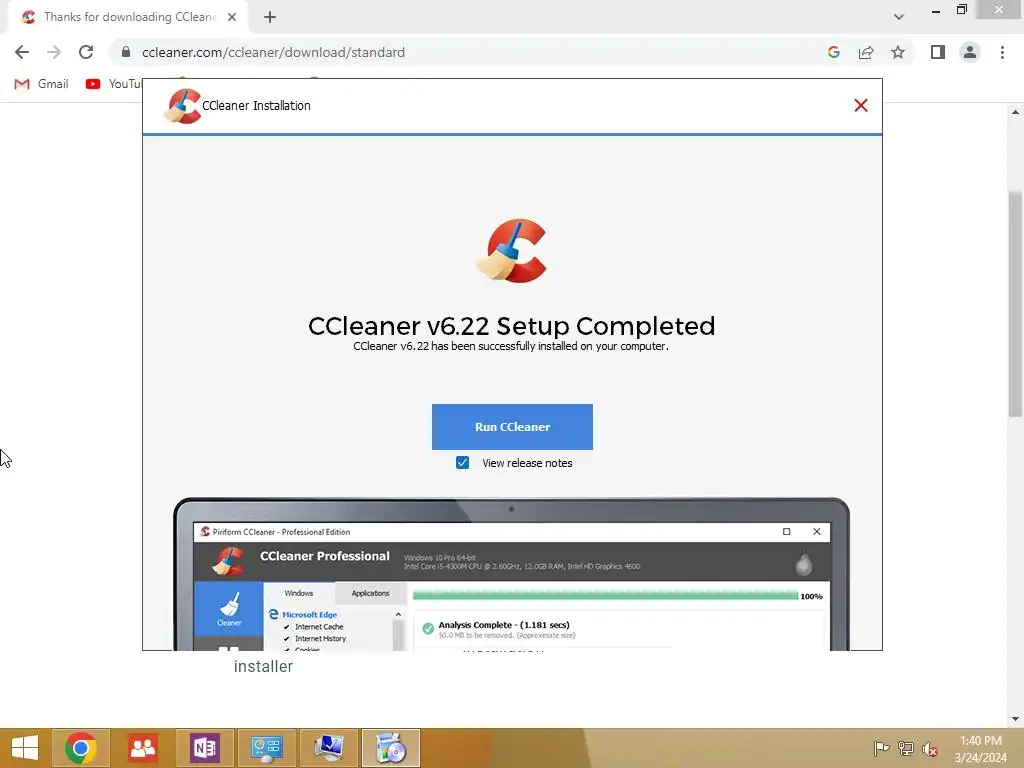Image resolution: width=1024 pixels, height=768 pixels.
Task: Open the Chrome profile avatar
Action: coord(970,52)
